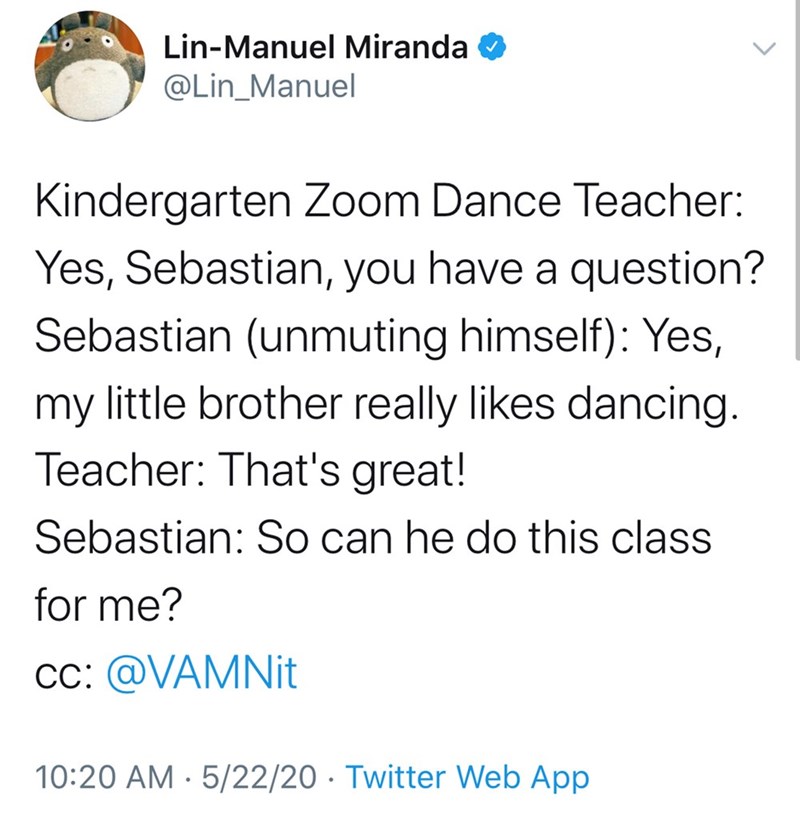Click the "cc:" label before the mention

(x=64, y=675)
